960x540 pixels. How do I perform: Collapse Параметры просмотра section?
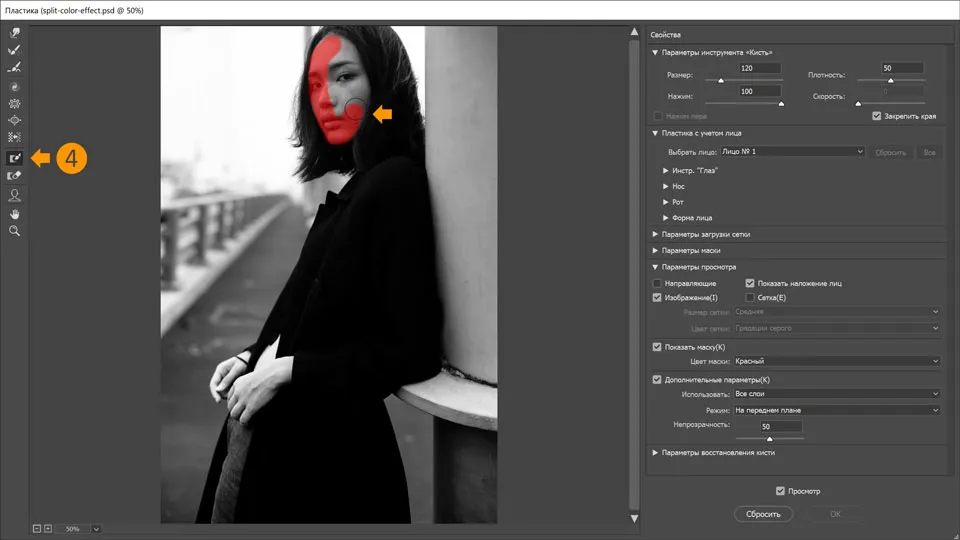[x=655, y=267]
